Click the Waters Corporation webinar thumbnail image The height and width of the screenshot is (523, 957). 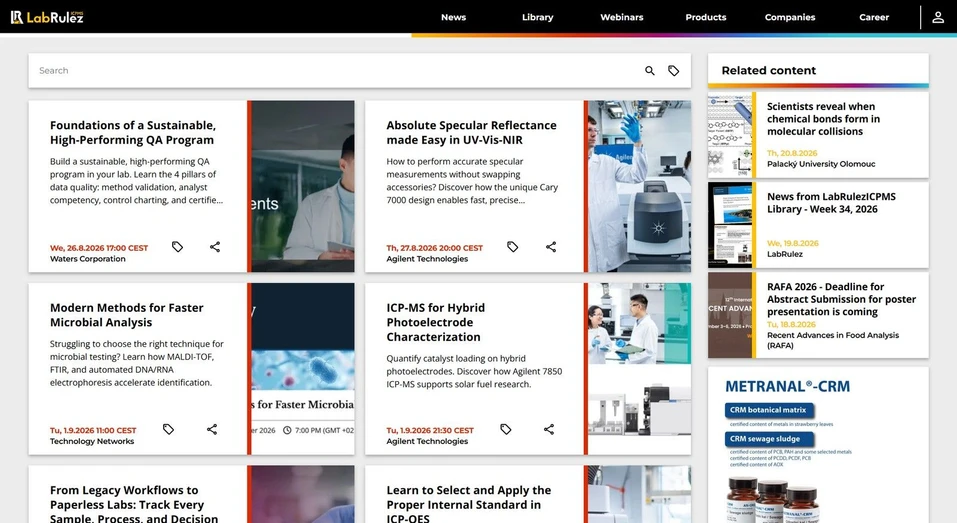pyautogui.click(x=303, y=186)
